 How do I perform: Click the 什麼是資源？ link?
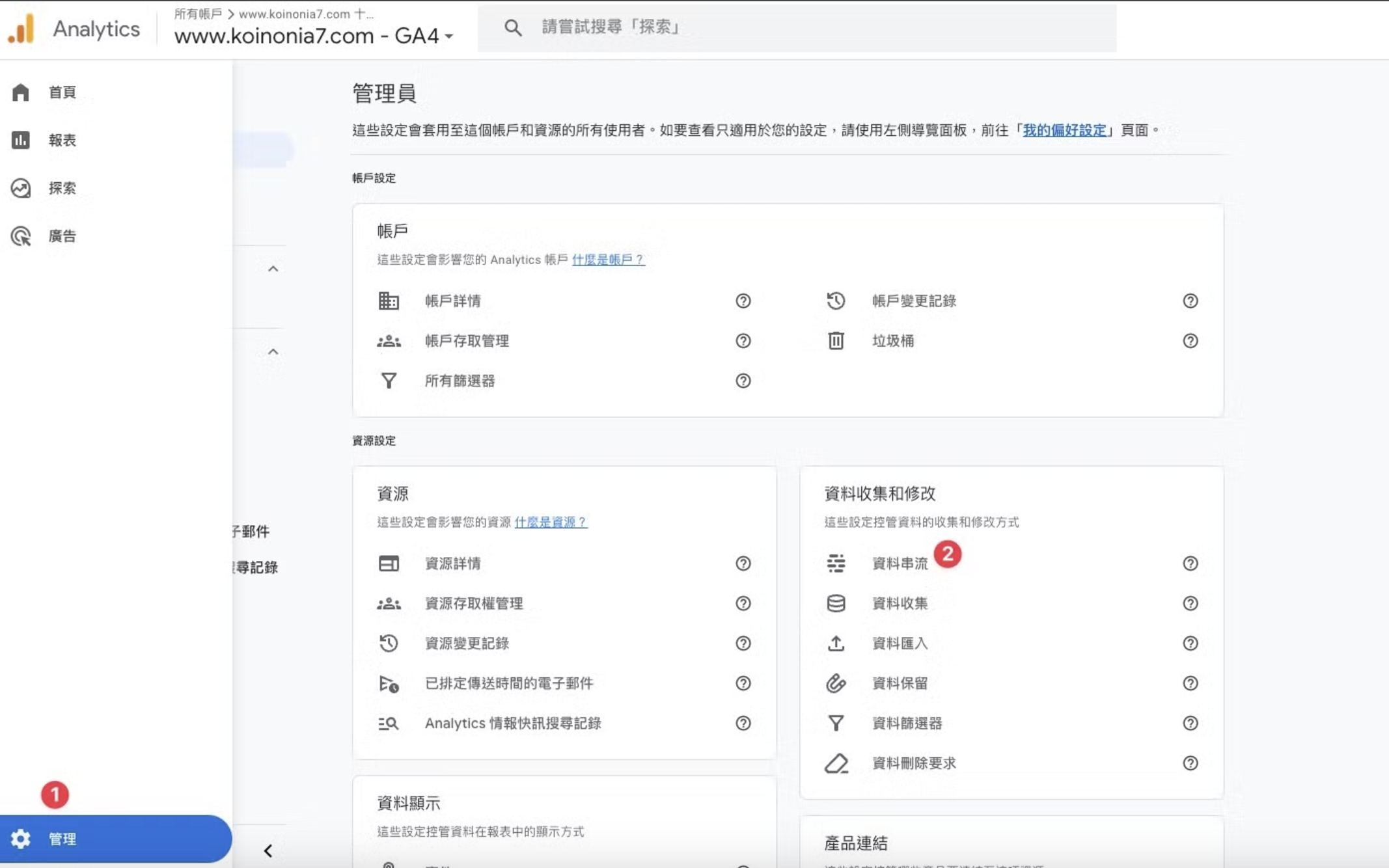(x=551, y=522)
